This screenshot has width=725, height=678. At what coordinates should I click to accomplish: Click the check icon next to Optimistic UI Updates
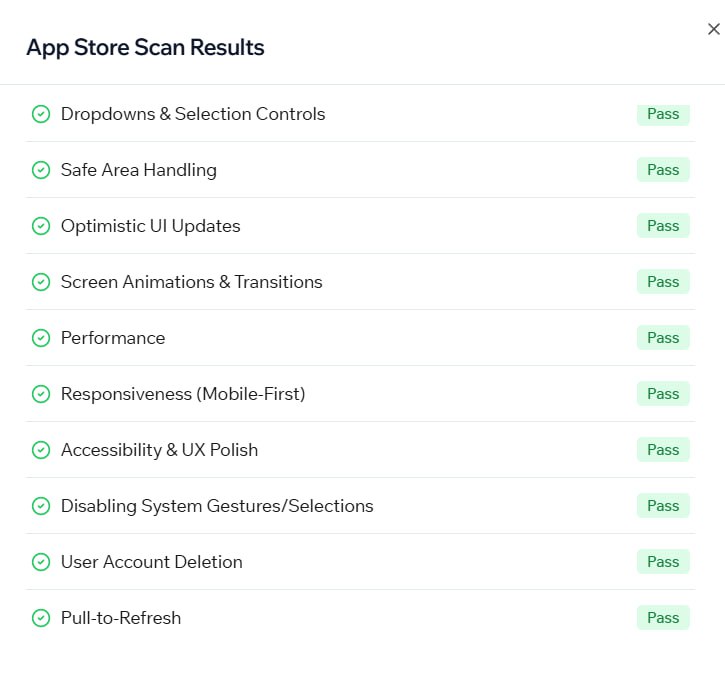click(41, 226)
